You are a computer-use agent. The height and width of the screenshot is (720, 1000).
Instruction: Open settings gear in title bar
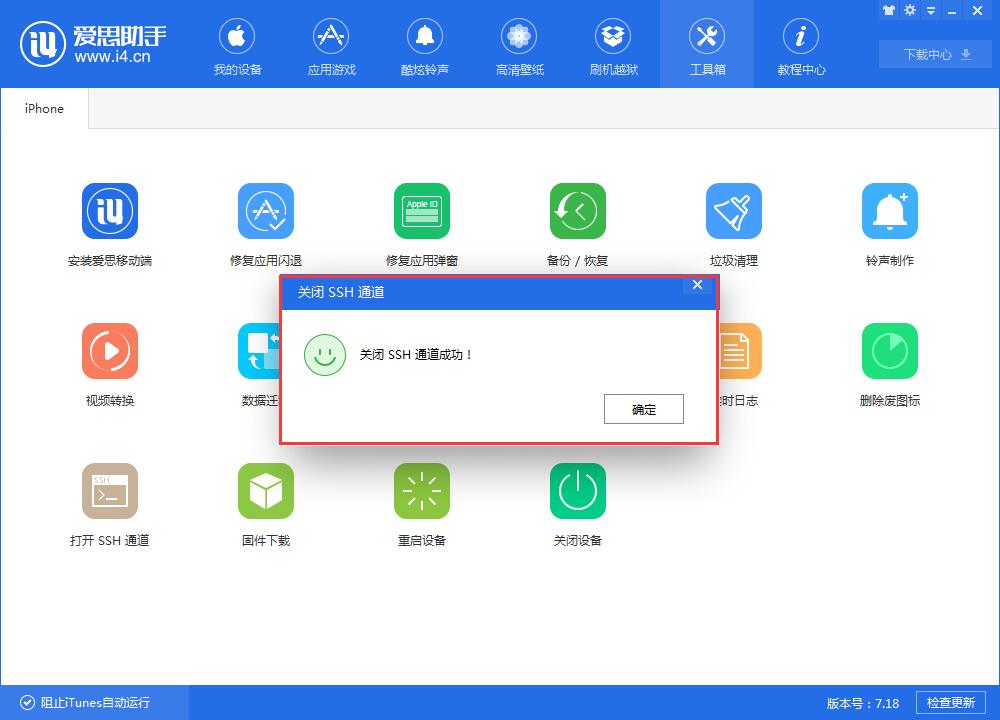point(910,10)
